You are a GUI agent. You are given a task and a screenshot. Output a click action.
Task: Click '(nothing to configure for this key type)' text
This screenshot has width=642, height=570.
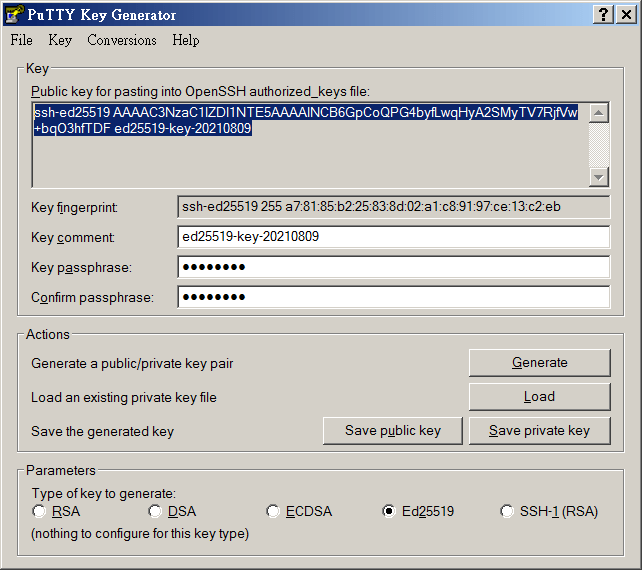[140, 534]
